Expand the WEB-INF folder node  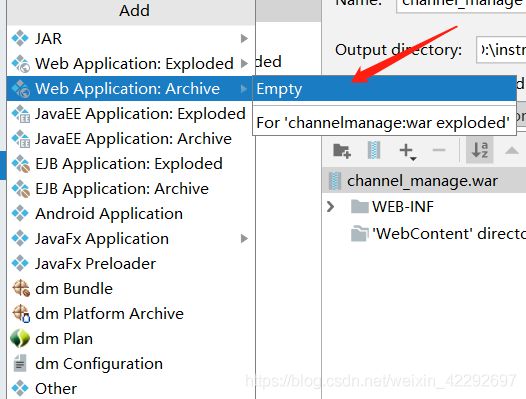click(330, 207)
